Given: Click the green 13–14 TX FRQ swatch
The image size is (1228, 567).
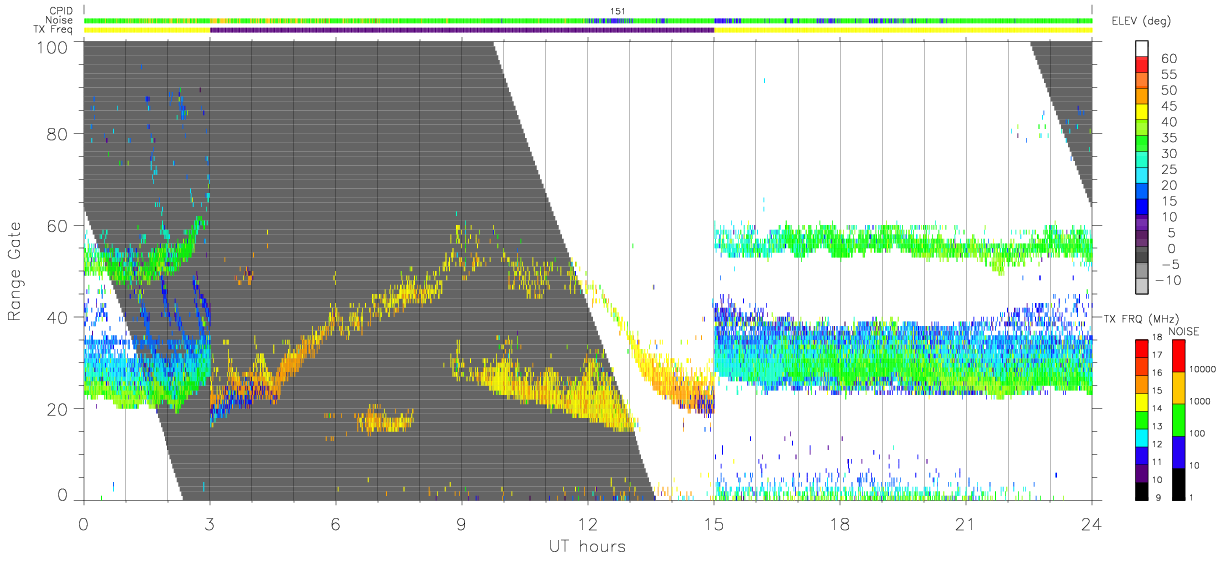Looking at the screenshot, I should pyautogui.click(x=1143, y=420).
